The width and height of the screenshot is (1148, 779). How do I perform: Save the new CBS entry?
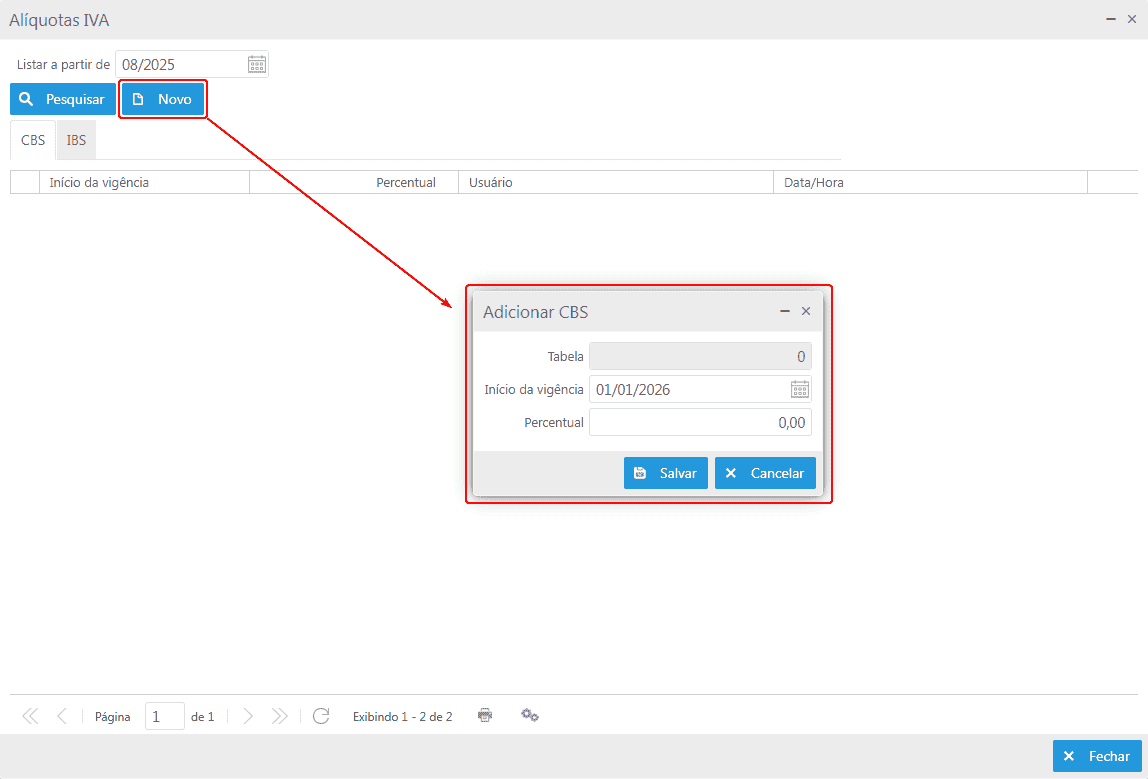[x=666, y=473]
